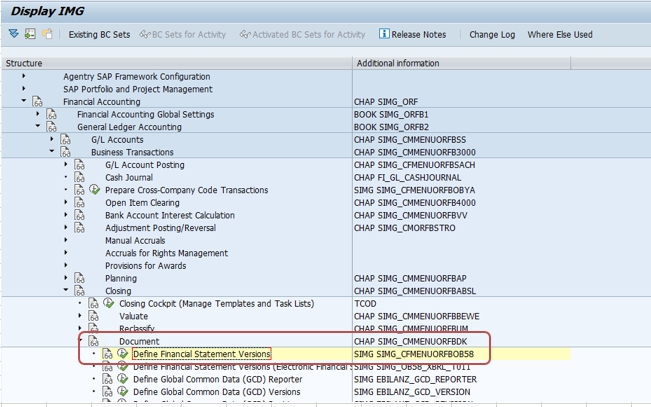Execute Prepare Cross-Company Code Transactions activity icon
The height and width of the screenshot is (407, 651).
click(x=95, y=189)
